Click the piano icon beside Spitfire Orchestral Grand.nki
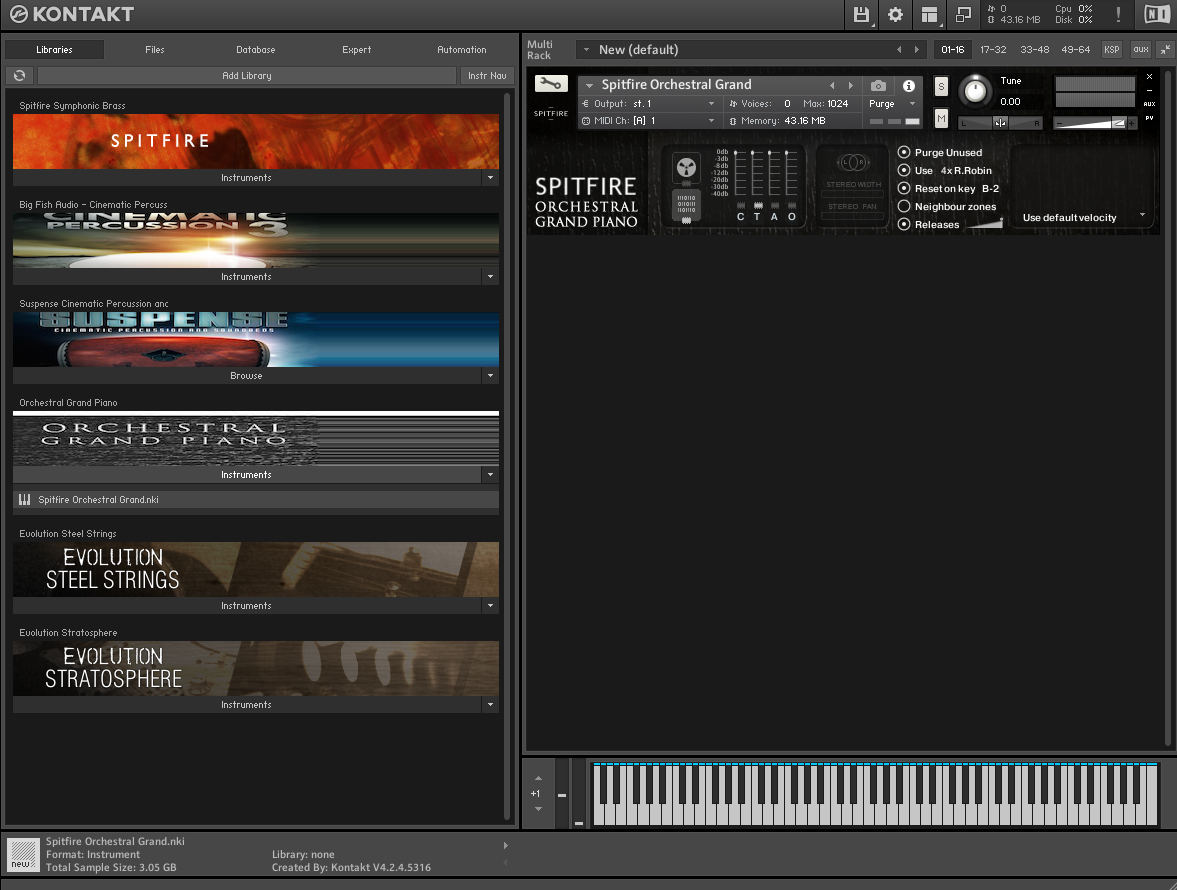 25,500
